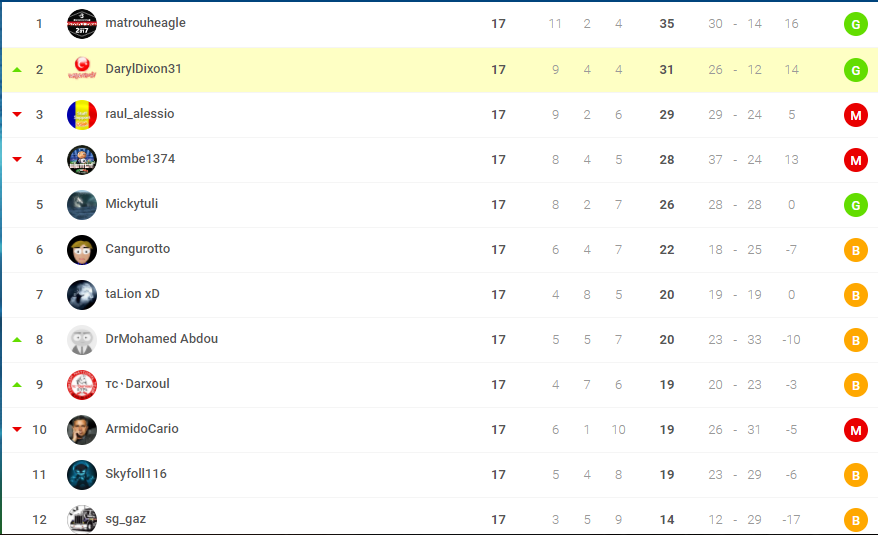Click matrouheagle's avatar icon

pyautogui.click(x=82, y=24)
